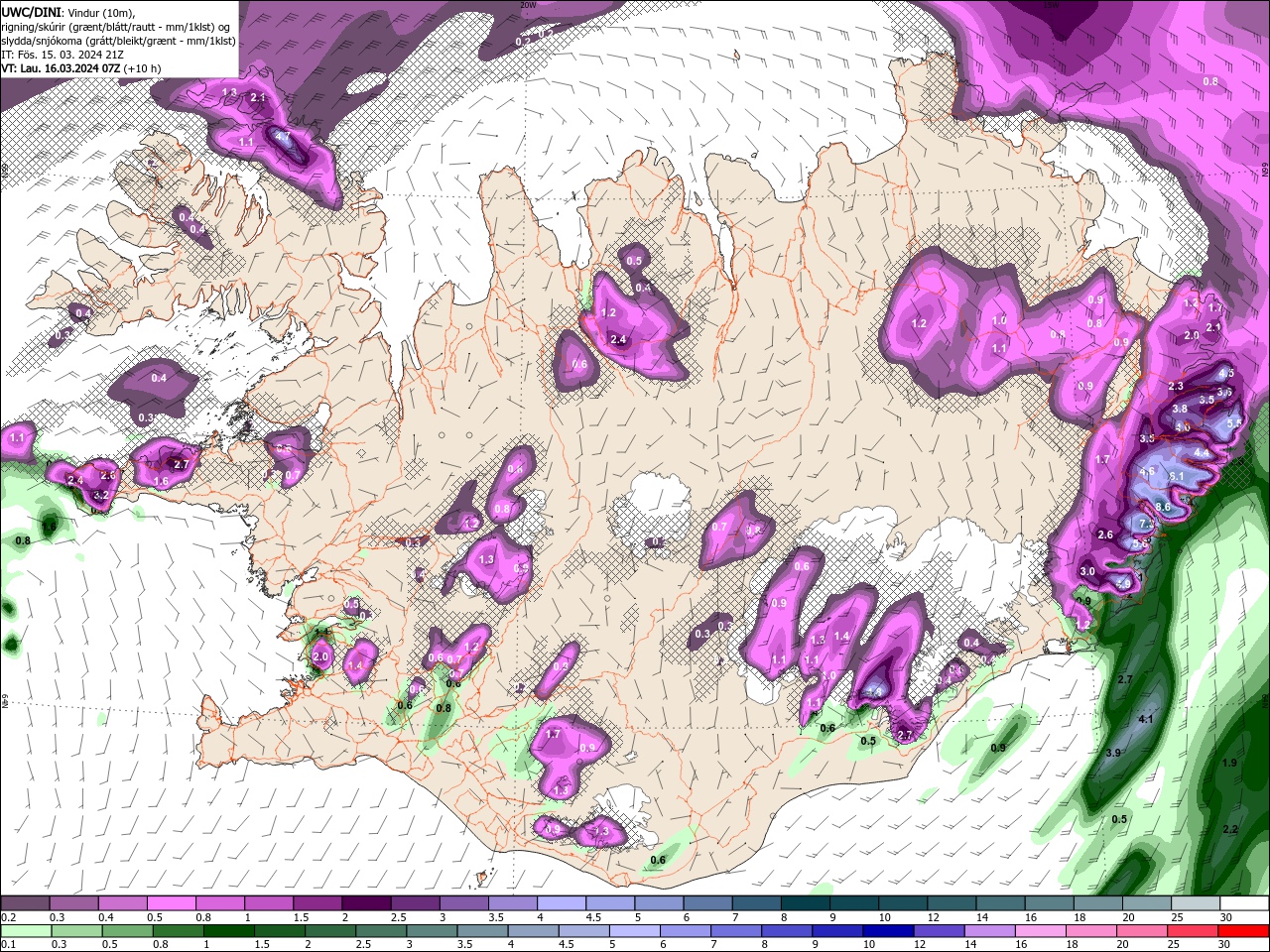Click the 4.7 value in the northwest snow cell
Viewport: 1270px width, 952px height.
pyautogui.click(x=282, y=137)
